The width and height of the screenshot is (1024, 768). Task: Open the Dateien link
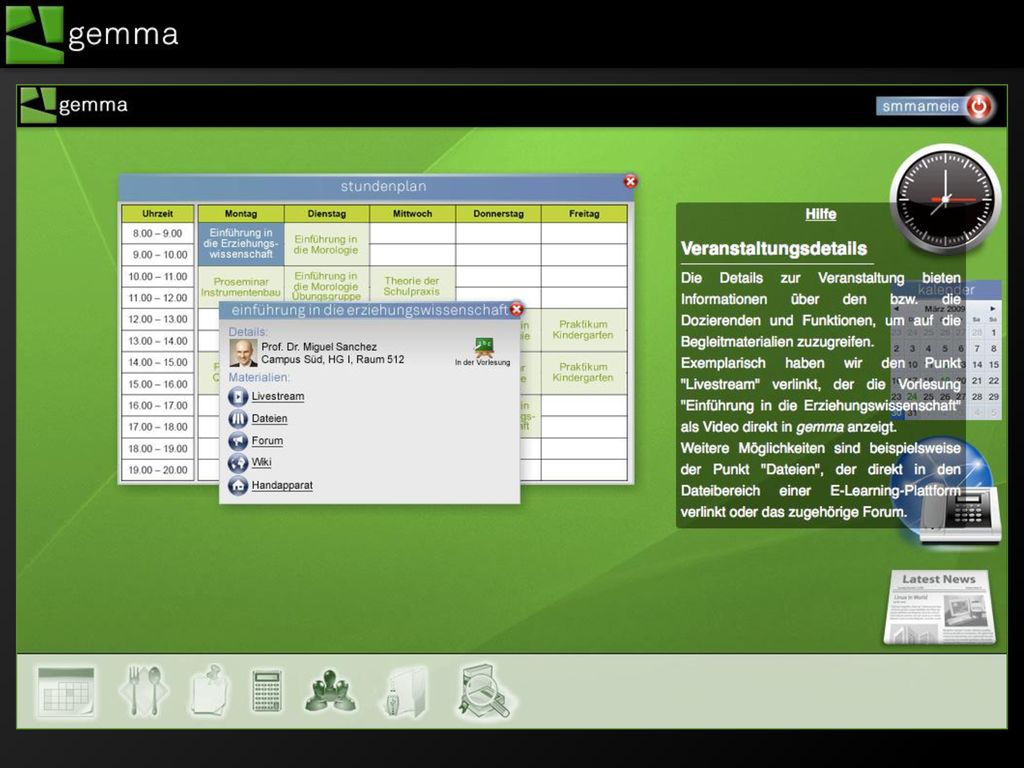[x=269, y=419]
